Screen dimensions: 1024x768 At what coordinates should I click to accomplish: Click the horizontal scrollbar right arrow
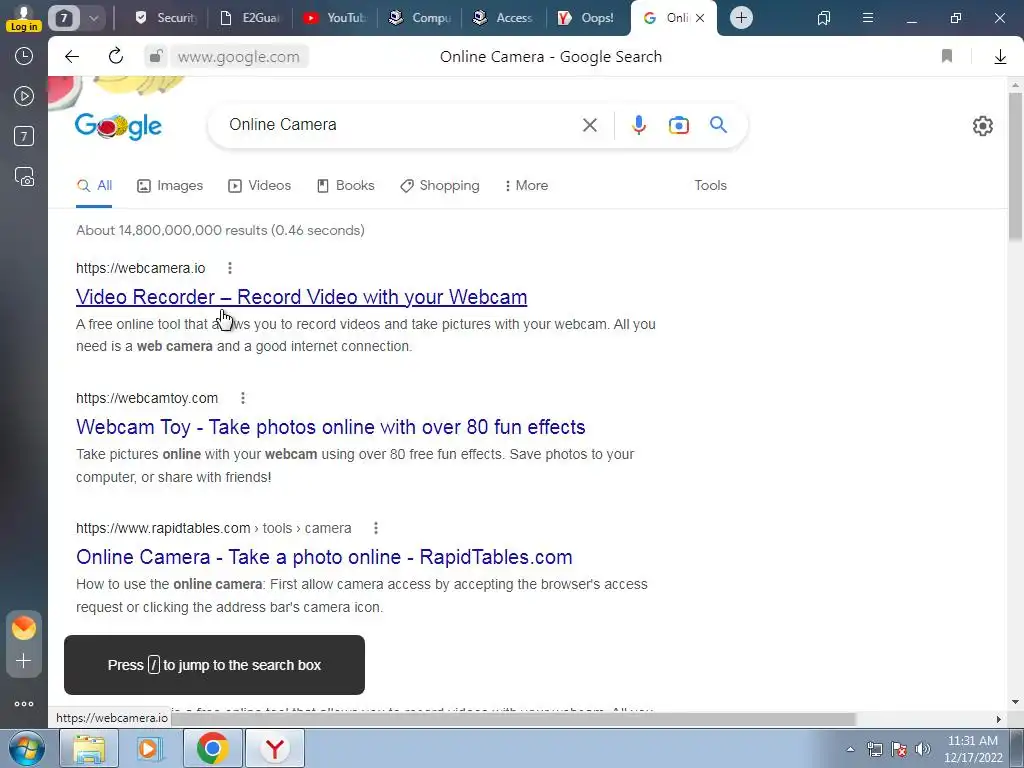(998, 719)
